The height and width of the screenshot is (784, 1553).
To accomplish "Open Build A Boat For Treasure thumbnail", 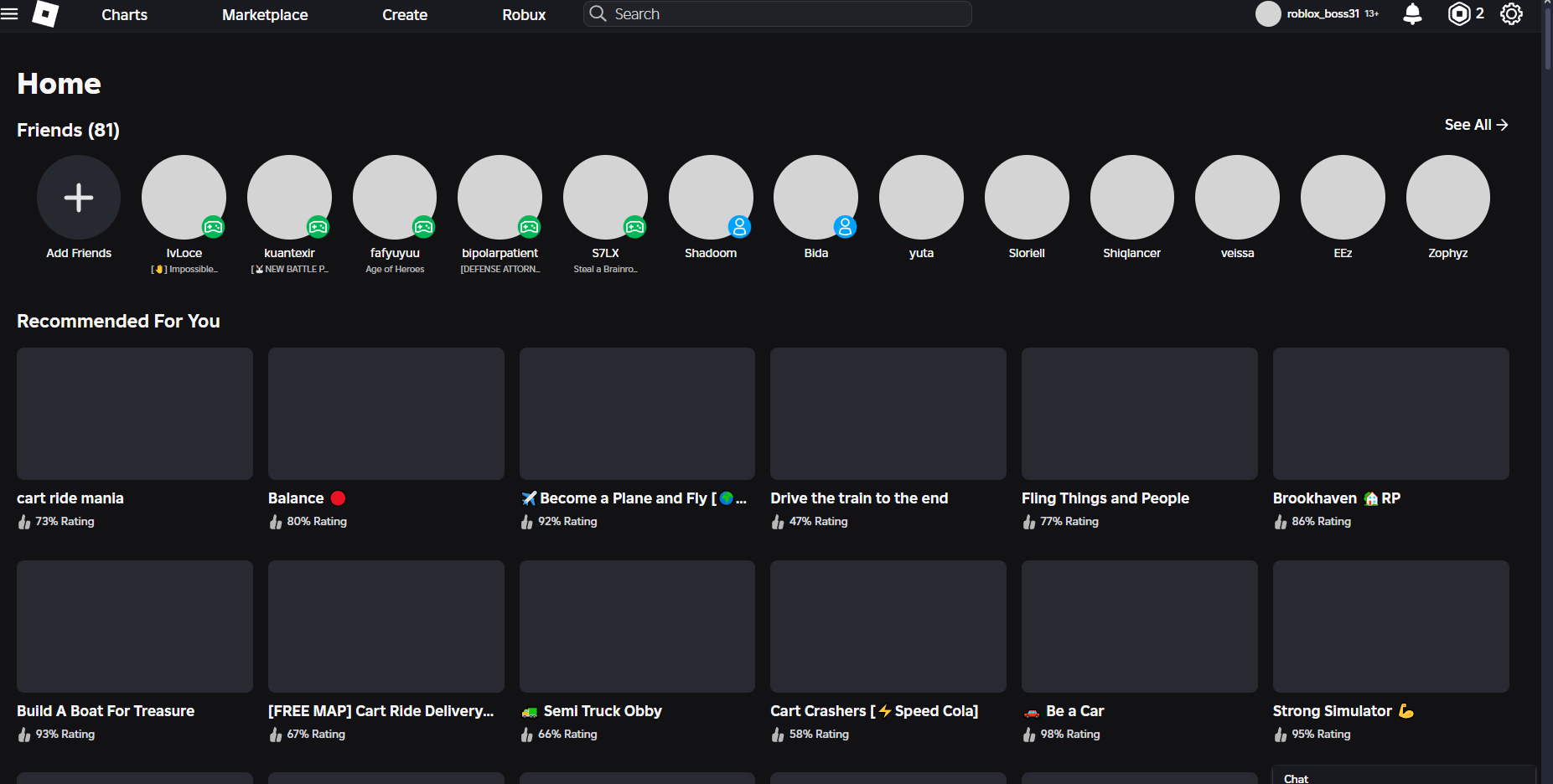I will click(x=135, y=627).
